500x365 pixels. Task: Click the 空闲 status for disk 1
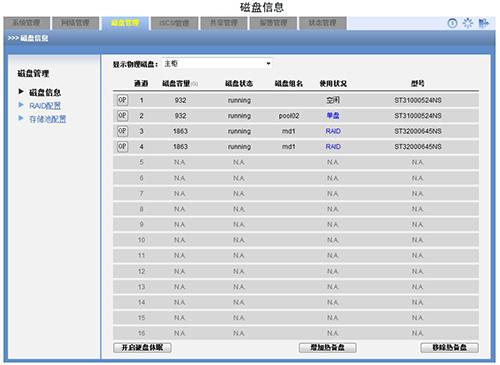[333, 100]
